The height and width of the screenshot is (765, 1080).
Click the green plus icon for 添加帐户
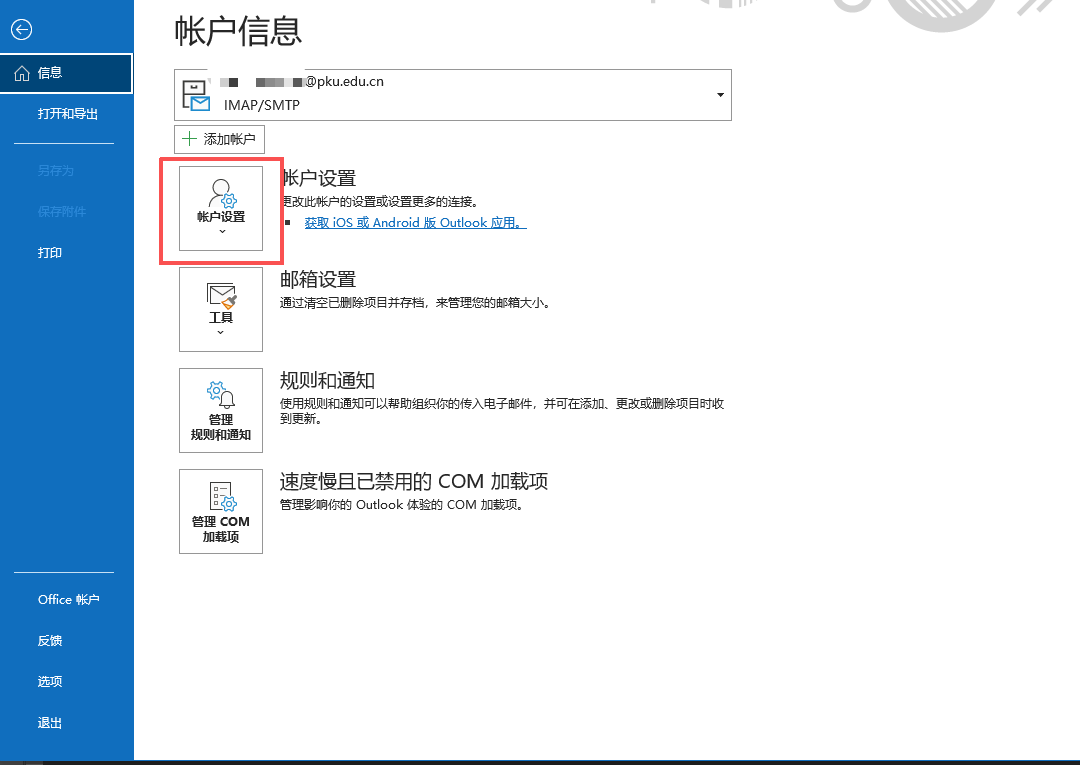[189, 139]
